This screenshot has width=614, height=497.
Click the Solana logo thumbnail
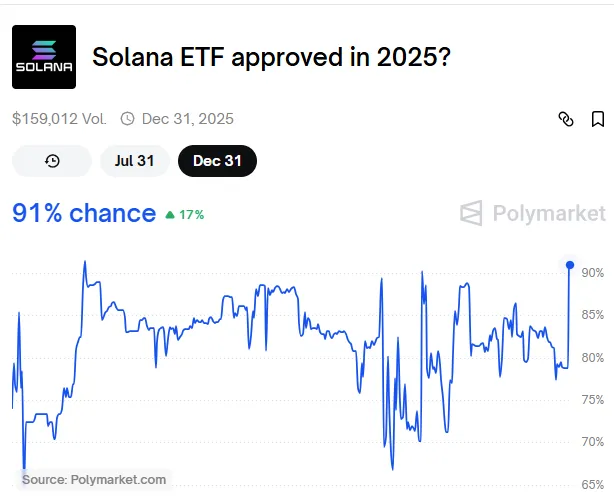pos(44,57)
